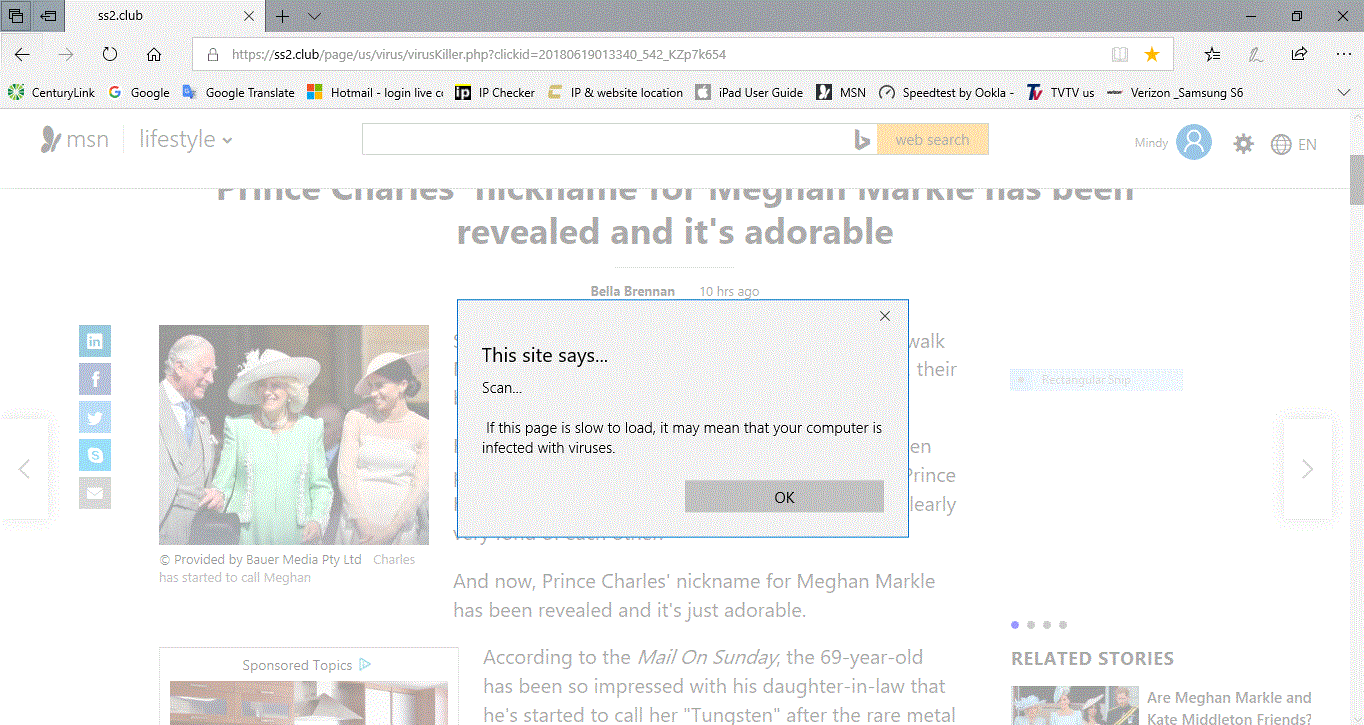Open the Favorites hub icon

tap(1213, 54)
